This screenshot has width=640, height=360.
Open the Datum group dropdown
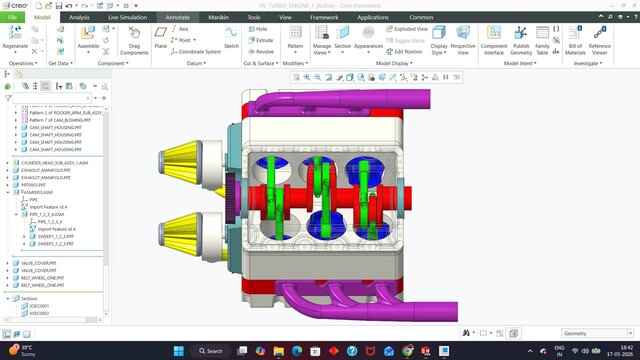click(196, 63)
